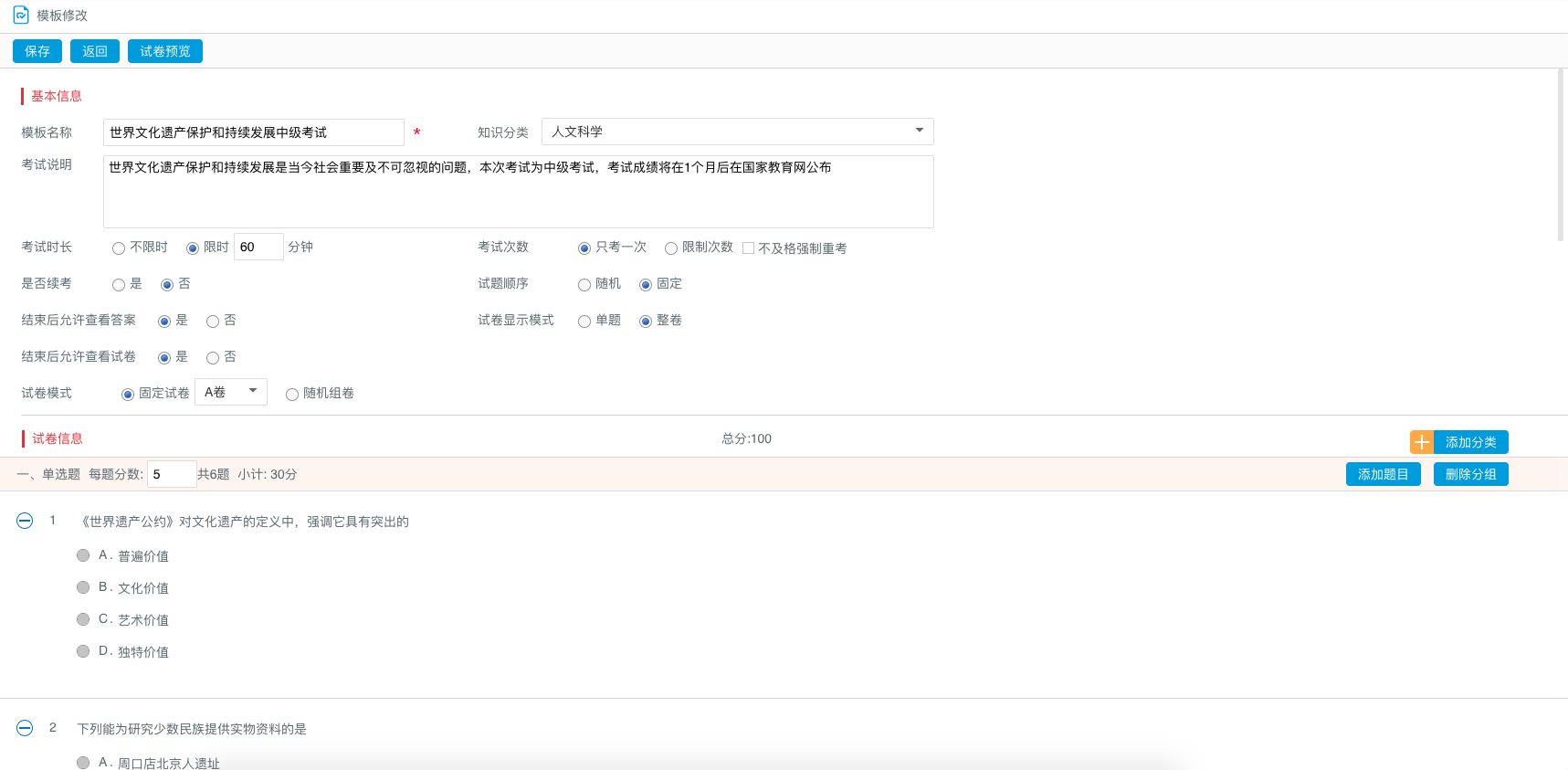This screenshot has height=770, width=1568.
Task: Open the 知识分类 dropdown showing 人文科学
Action: [x=737, y=132]
